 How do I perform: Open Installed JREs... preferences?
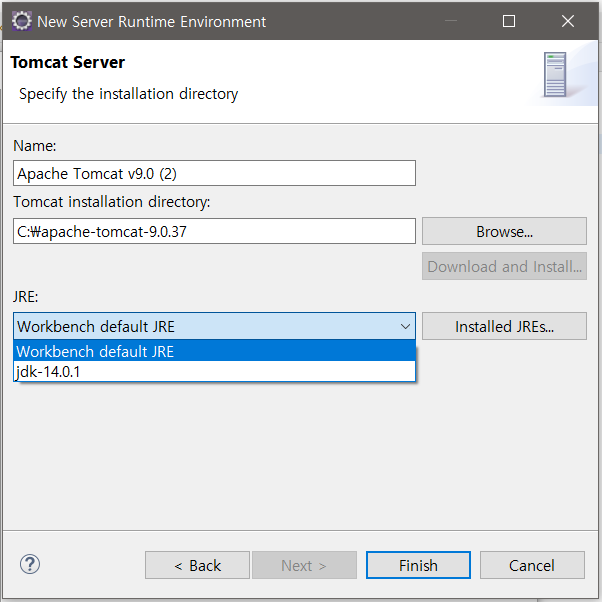[x=504, y=326]
